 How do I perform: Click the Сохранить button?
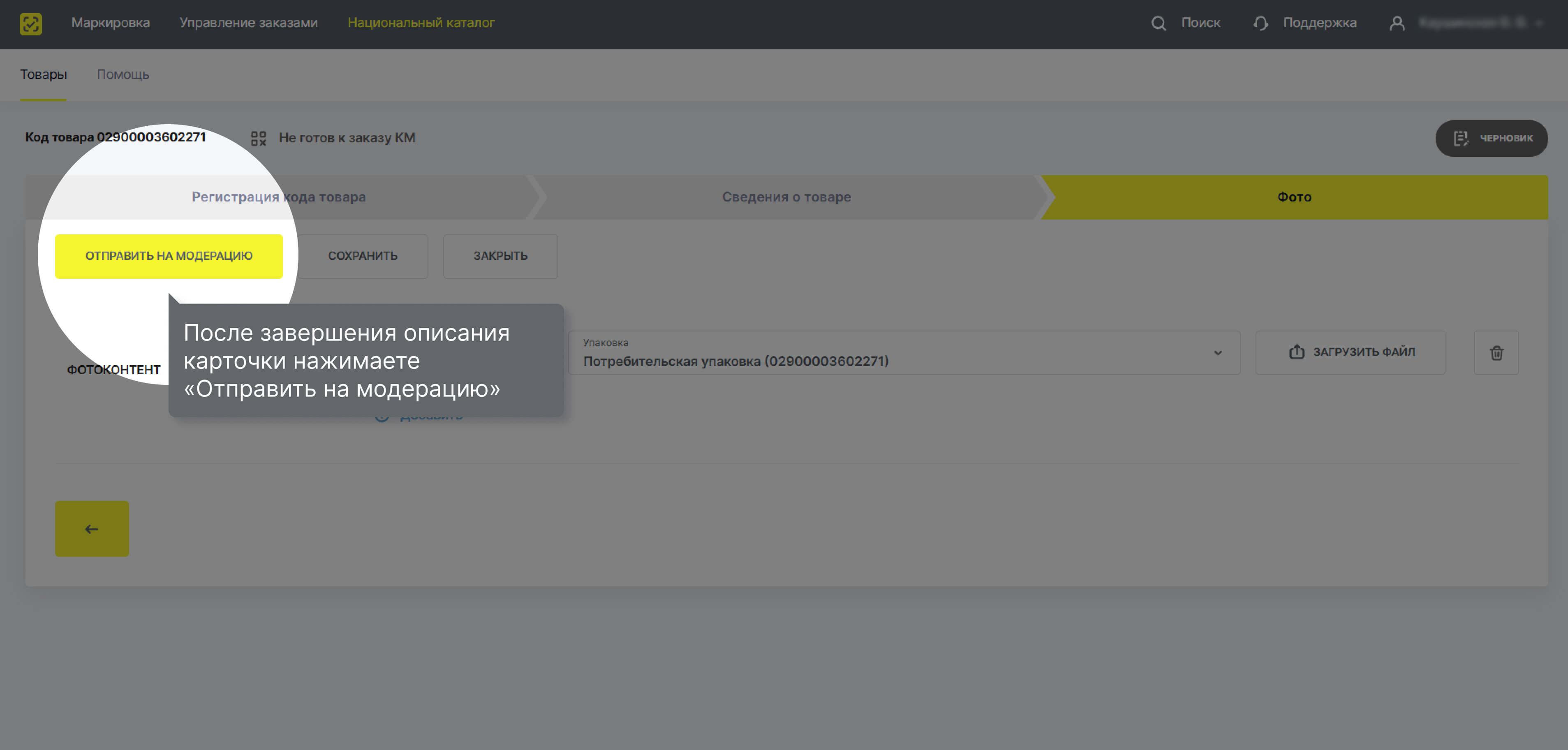point(363,256)
